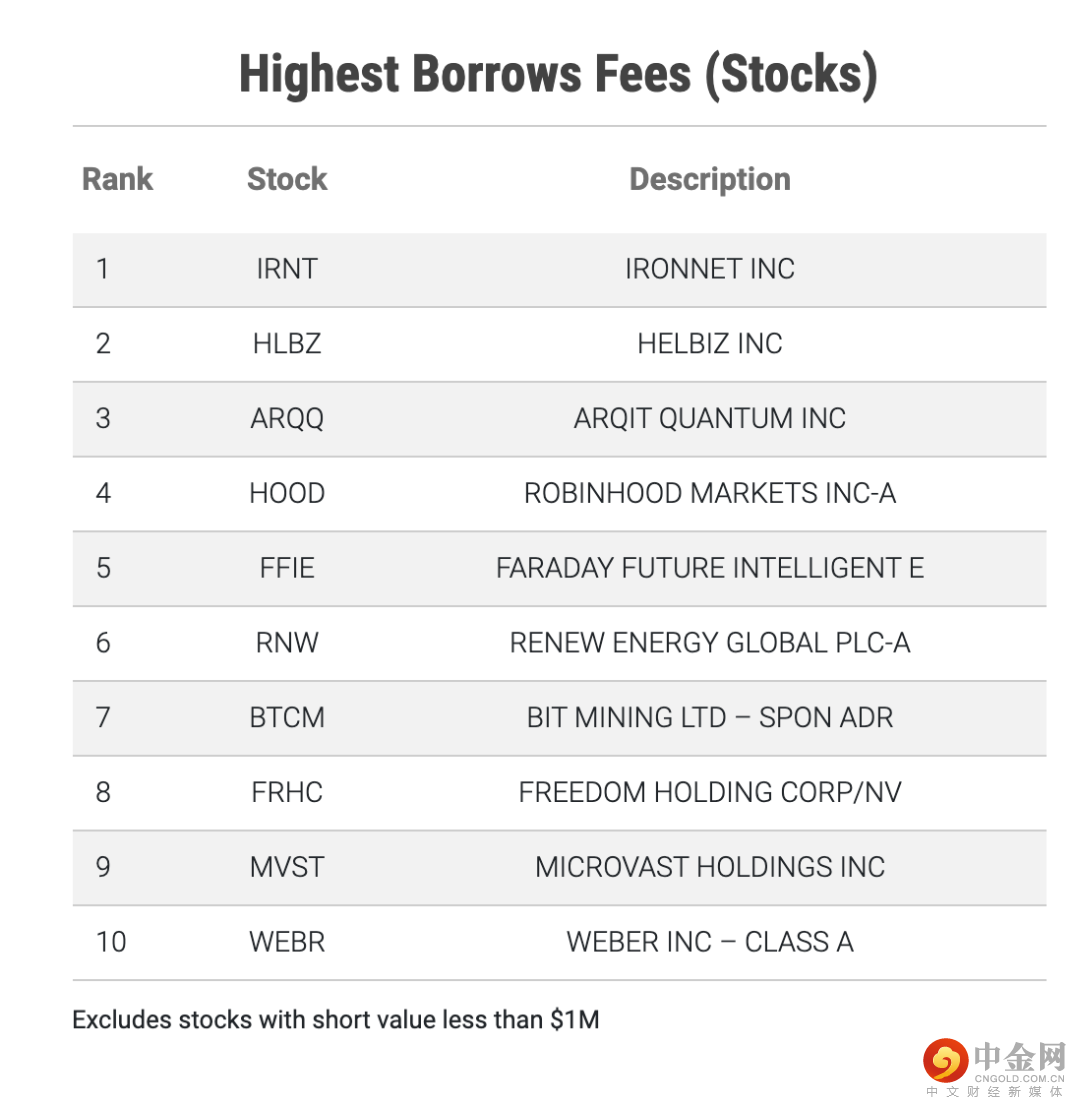Select ROBINHOOD MARKETS INC-A description text
This screenshot has width=1080, height=1110.
(x=710, y=493)
